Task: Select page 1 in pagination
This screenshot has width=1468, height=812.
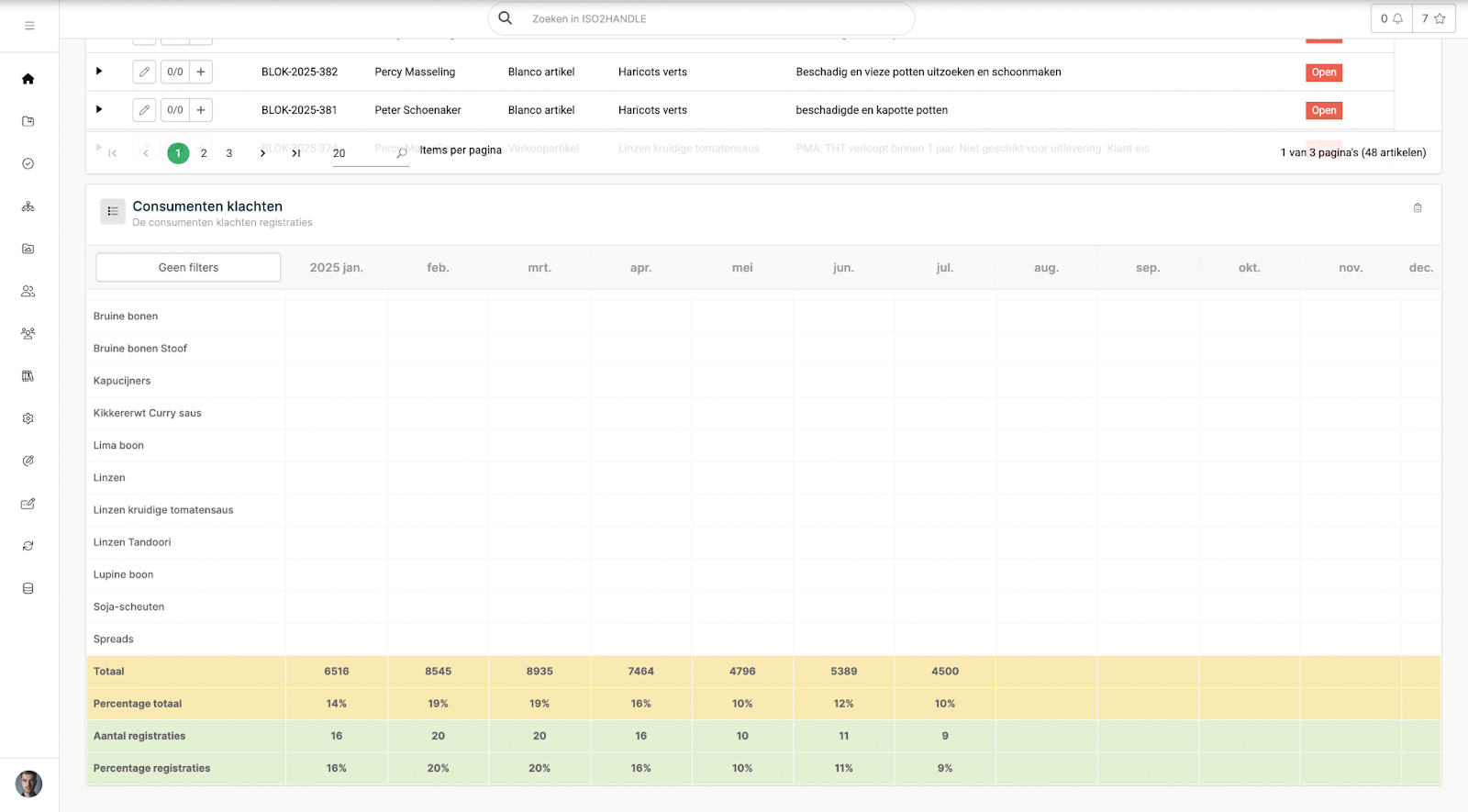Action: pyautogui.click(x=178, y=153)
